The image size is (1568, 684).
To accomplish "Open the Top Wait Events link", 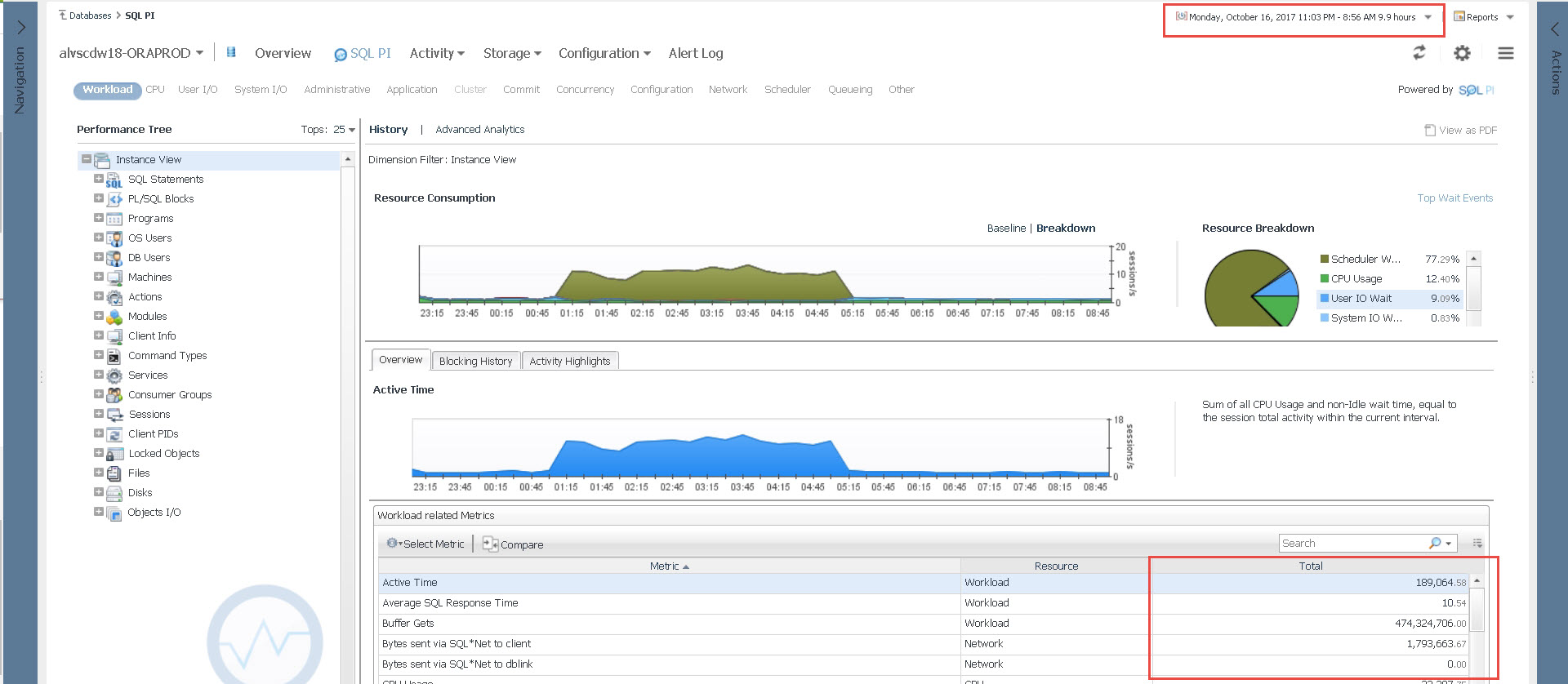I will pyautogui.click(x=1454, y=198).
